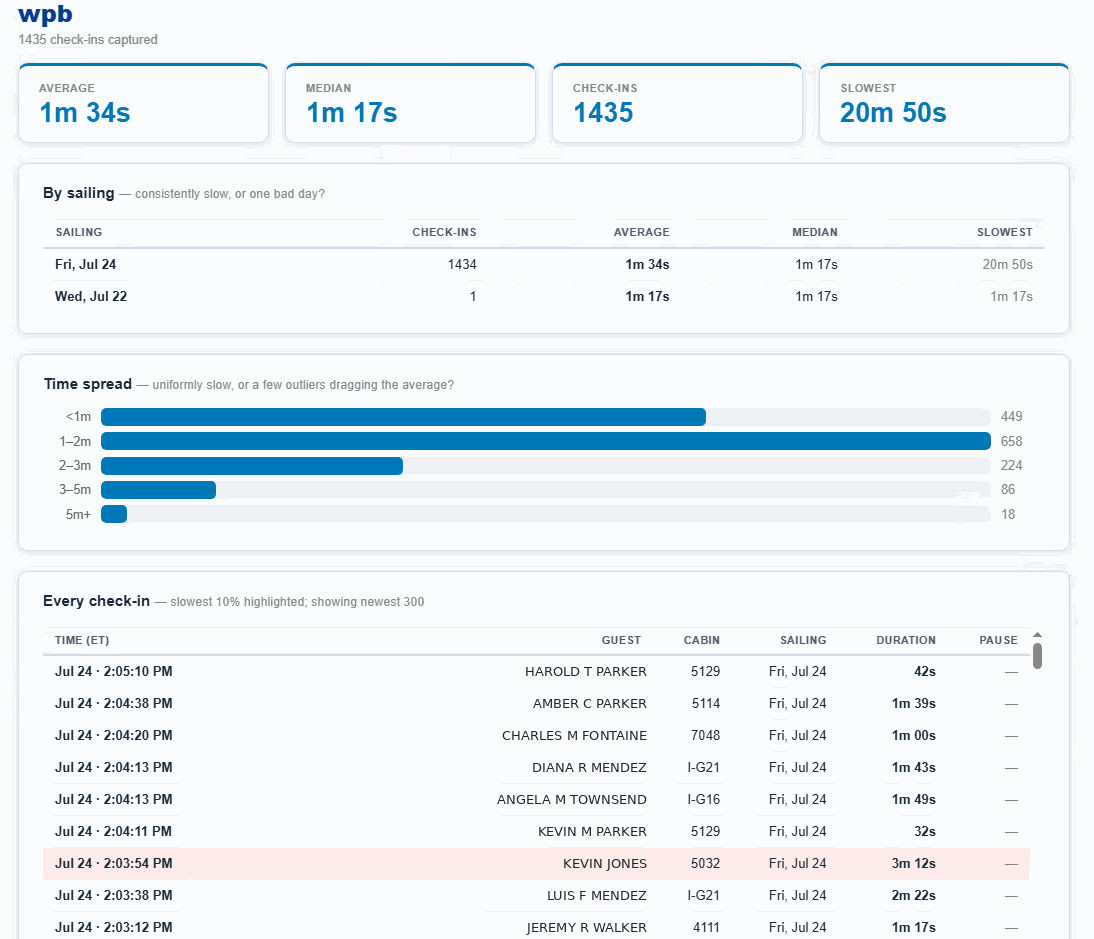Click the Jul 24 · 2:04:11 PM timestamp

tap(114, 832)
